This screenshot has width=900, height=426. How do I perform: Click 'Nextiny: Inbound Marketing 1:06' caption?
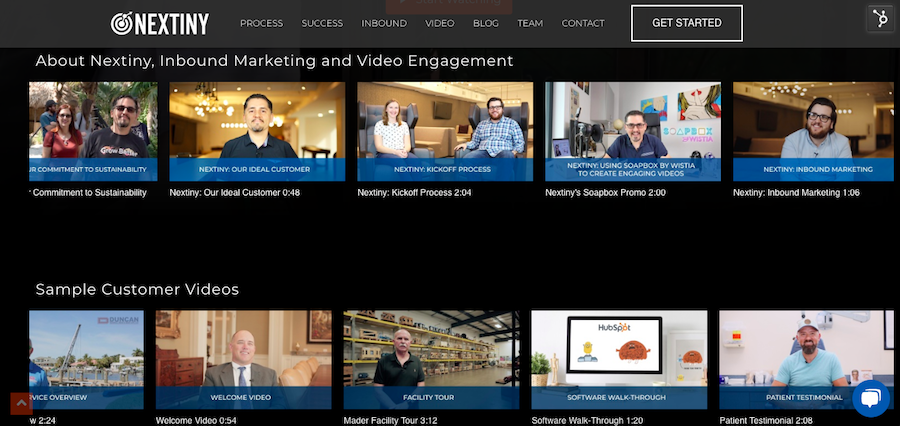[796, 193]
